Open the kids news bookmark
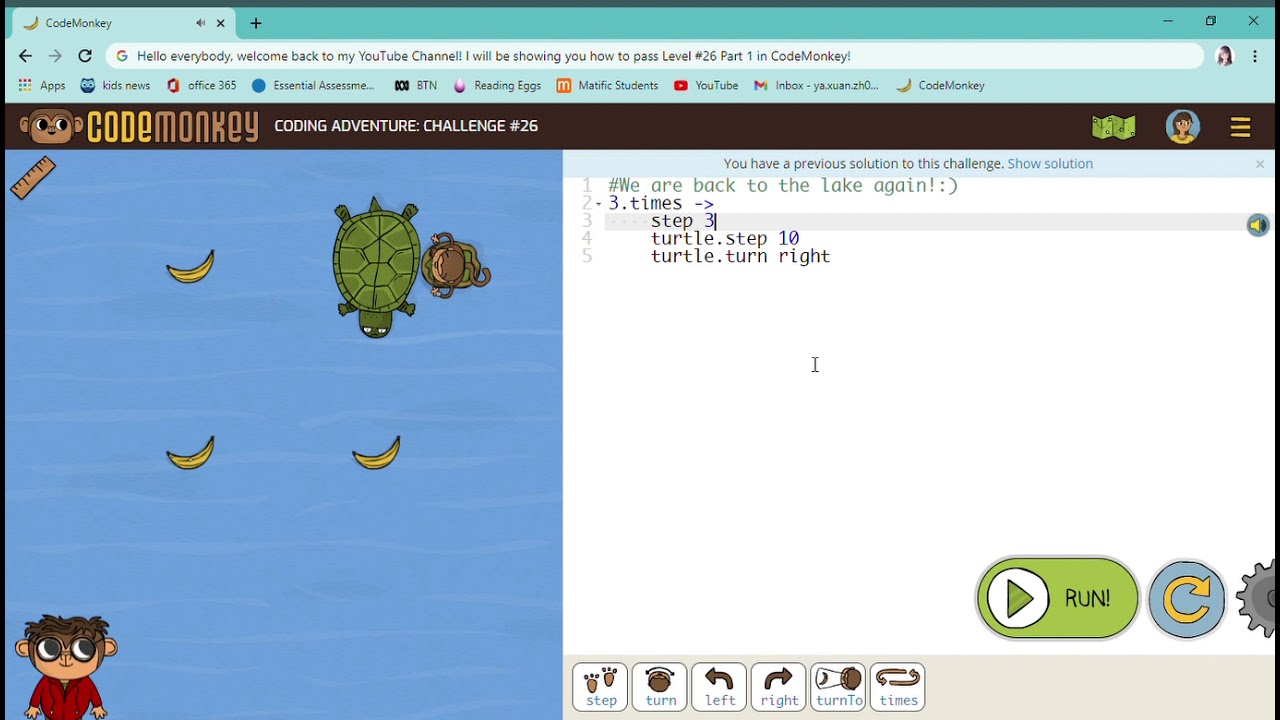The image size is (1280, 720). 114,86
